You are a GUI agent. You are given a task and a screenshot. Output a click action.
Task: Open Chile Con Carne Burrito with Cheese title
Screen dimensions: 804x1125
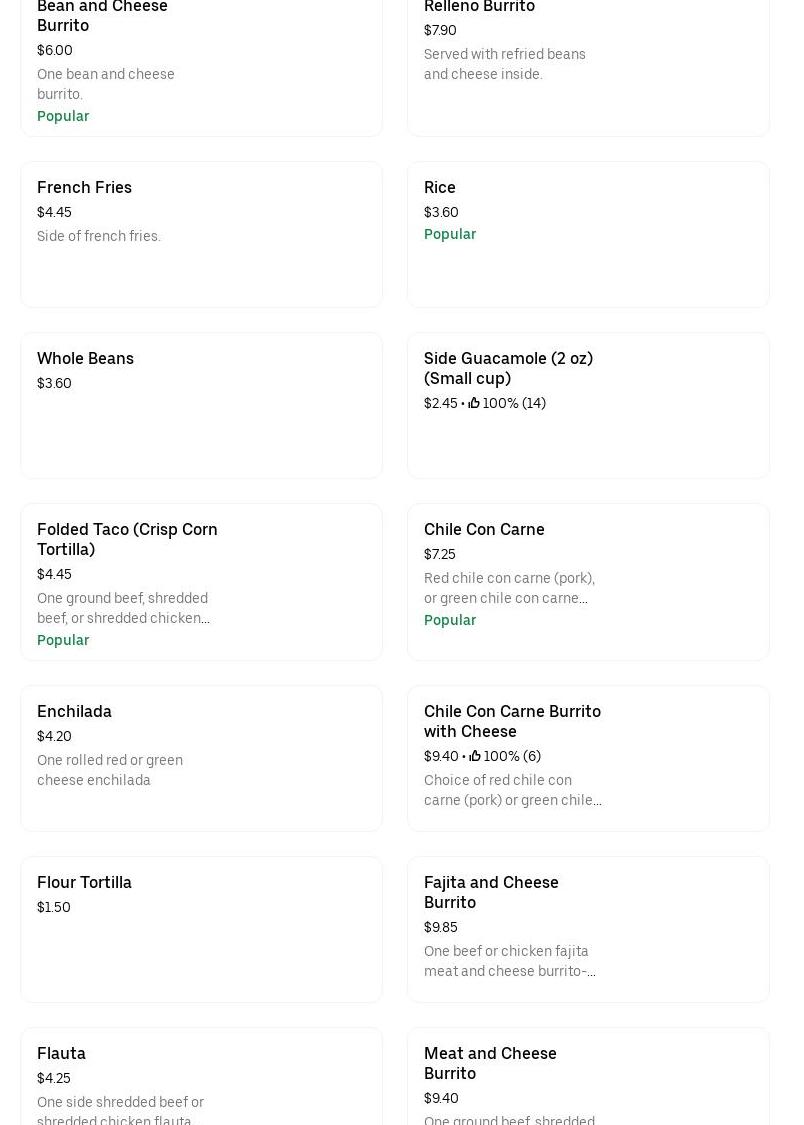pos(512,721)
